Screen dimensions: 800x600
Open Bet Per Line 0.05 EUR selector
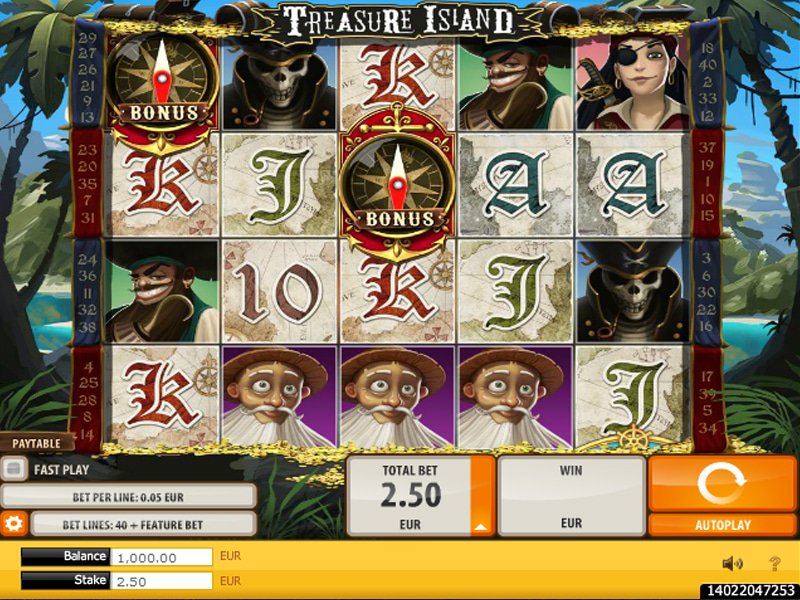coord(129,497)
